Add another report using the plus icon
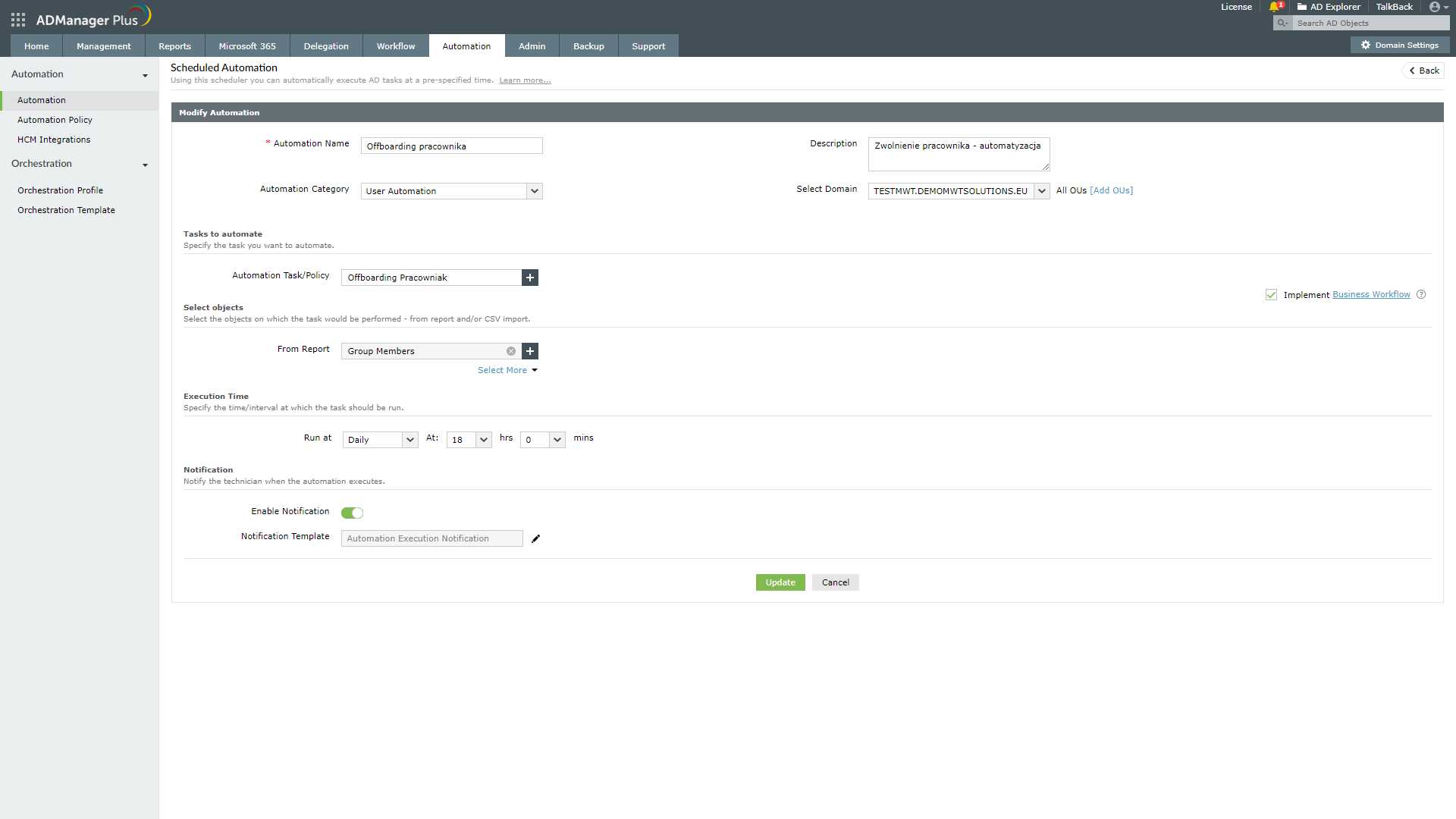The height and width of the screenshot is (819, 1456). [x=529, y=351]
